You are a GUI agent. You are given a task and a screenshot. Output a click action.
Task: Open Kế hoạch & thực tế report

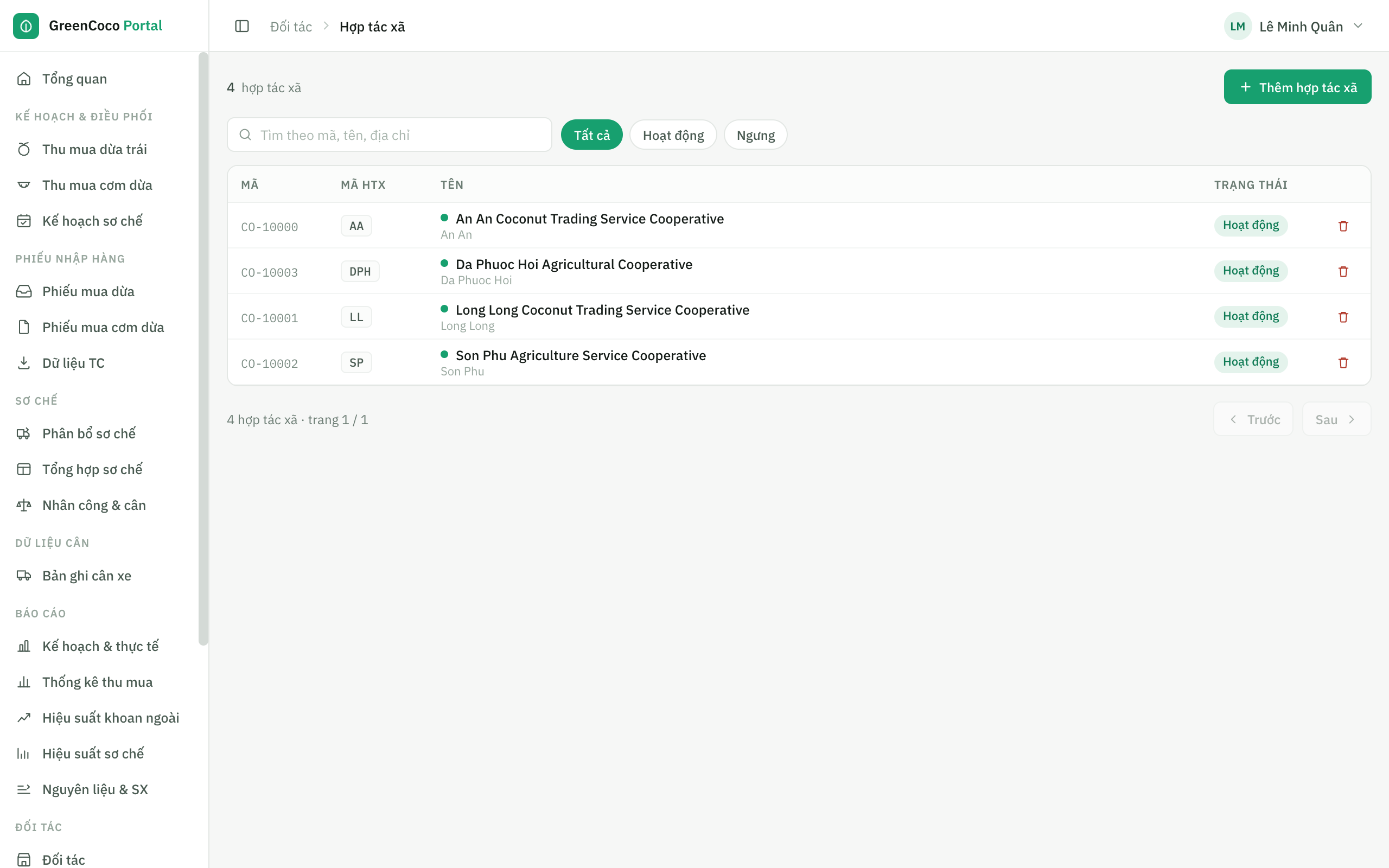pos(100,647)
